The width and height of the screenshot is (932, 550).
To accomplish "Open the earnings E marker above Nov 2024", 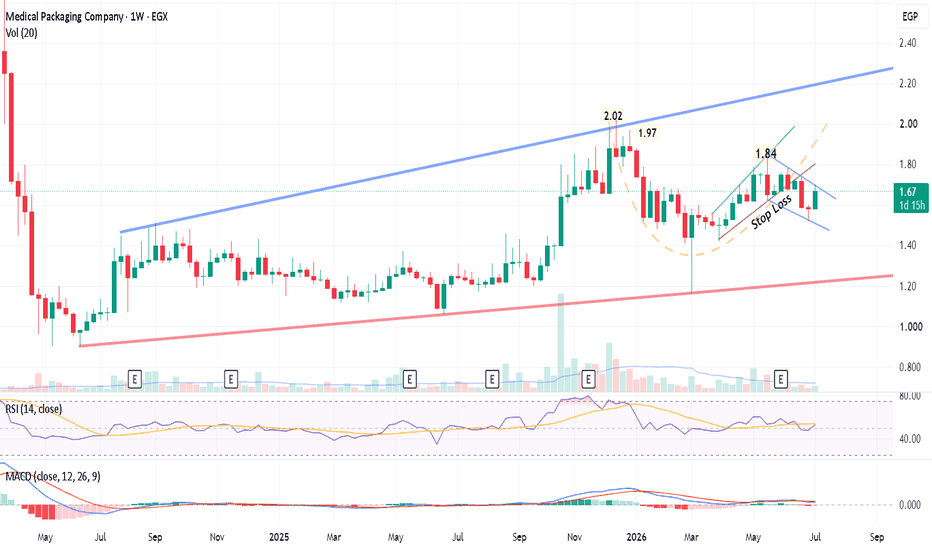I will (x=231, y=379).
